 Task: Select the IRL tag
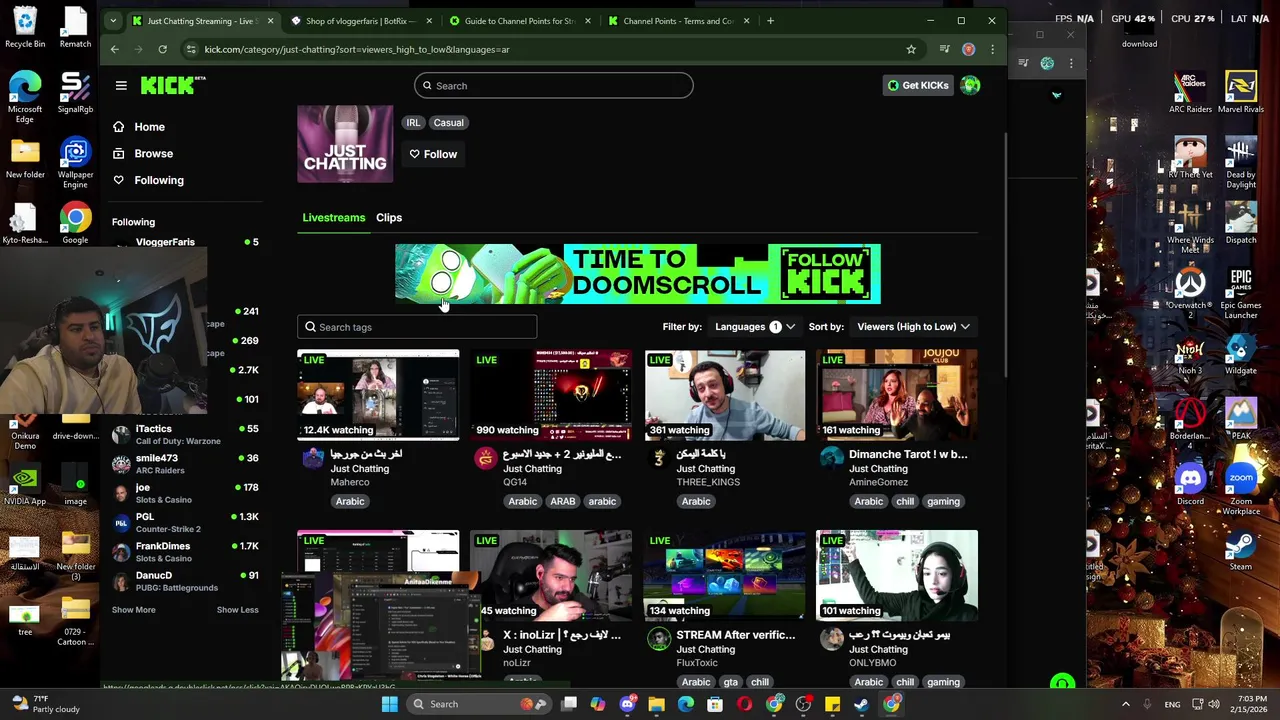click(x=413, y=123)
